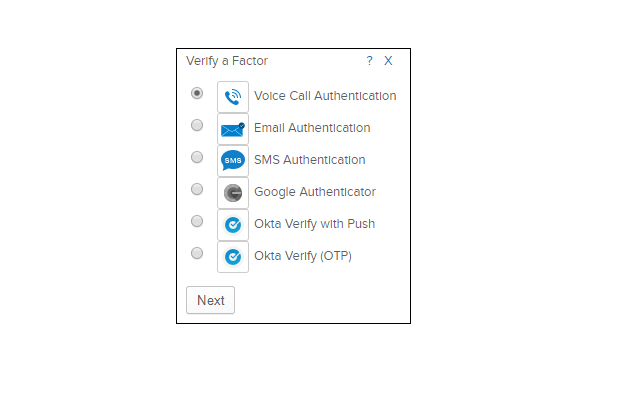Select the Voice Call Authentication radio button
The height and width of the screenshot is (400, 640).
197,93
